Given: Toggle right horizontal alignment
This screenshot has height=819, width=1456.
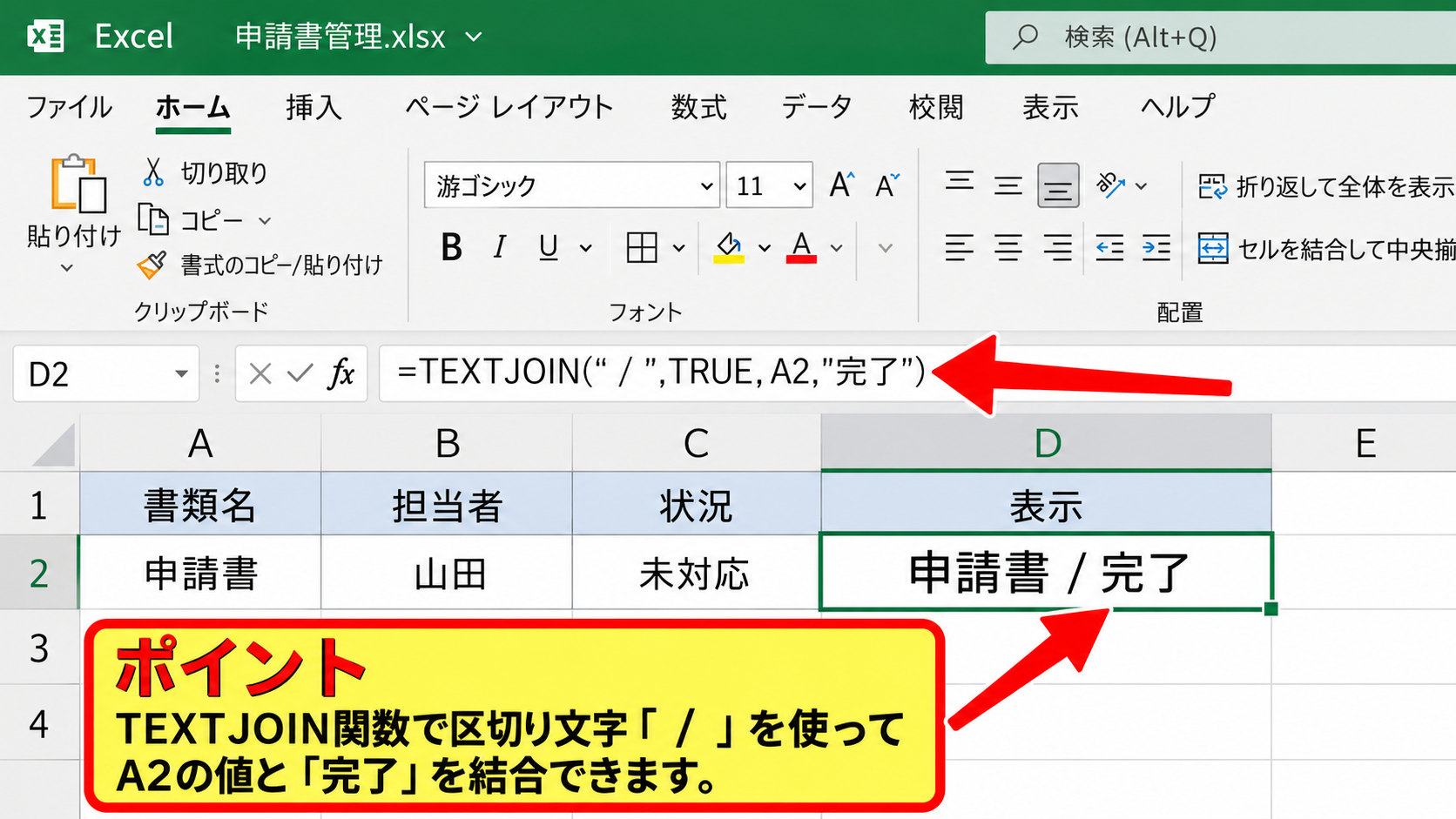Looking at the screenshot, I should (1058, 249).
